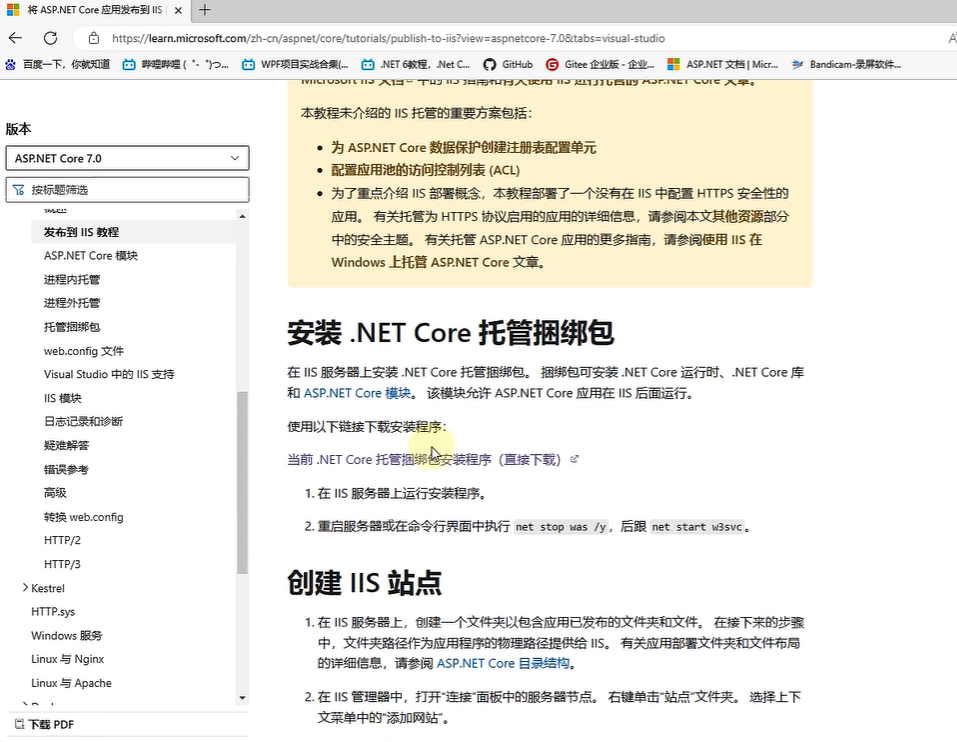
Task: Click the 版本 label above version dropdown
Action: point(18,129)
